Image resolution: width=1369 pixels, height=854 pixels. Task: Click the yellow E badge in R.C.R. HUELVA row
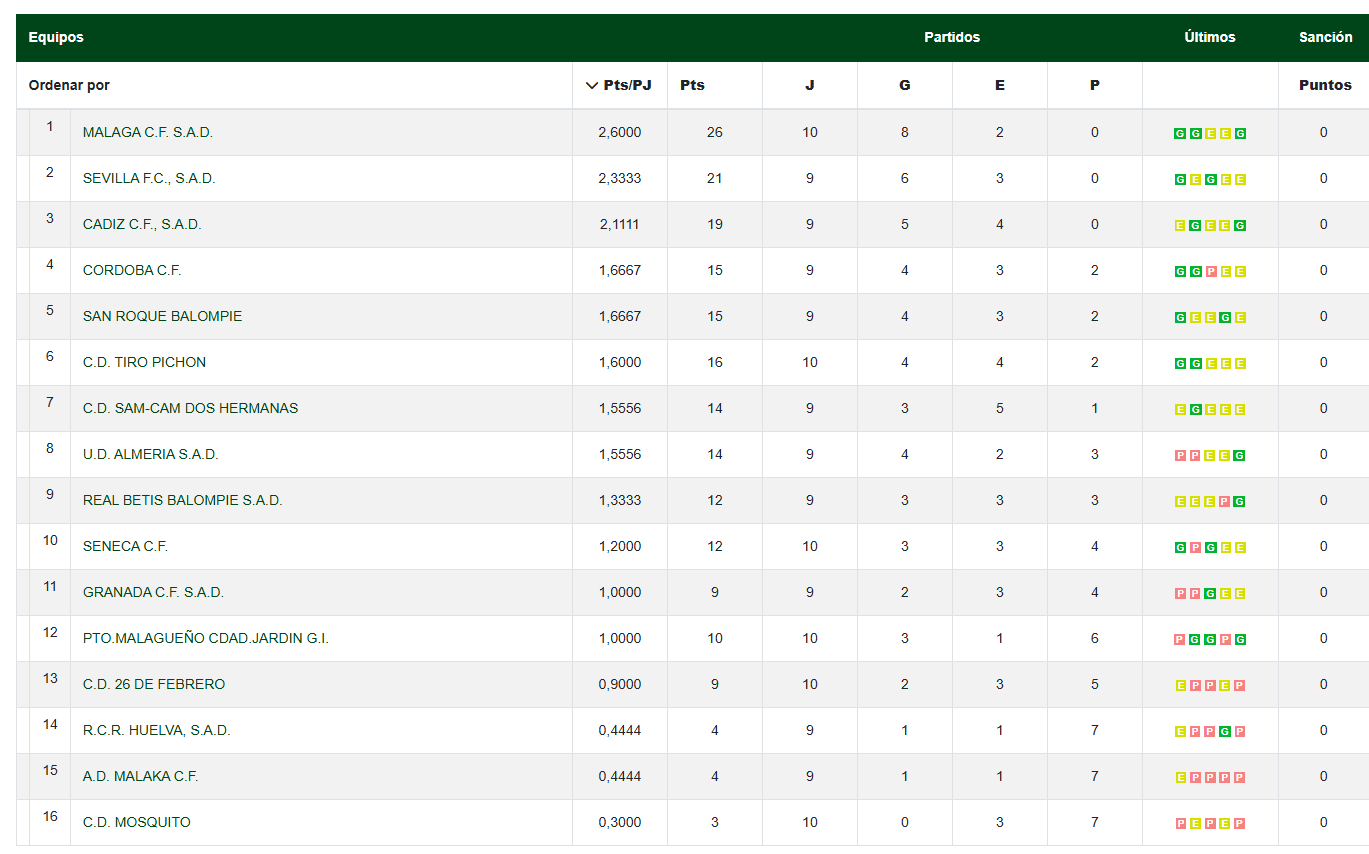click(1181, 732)
